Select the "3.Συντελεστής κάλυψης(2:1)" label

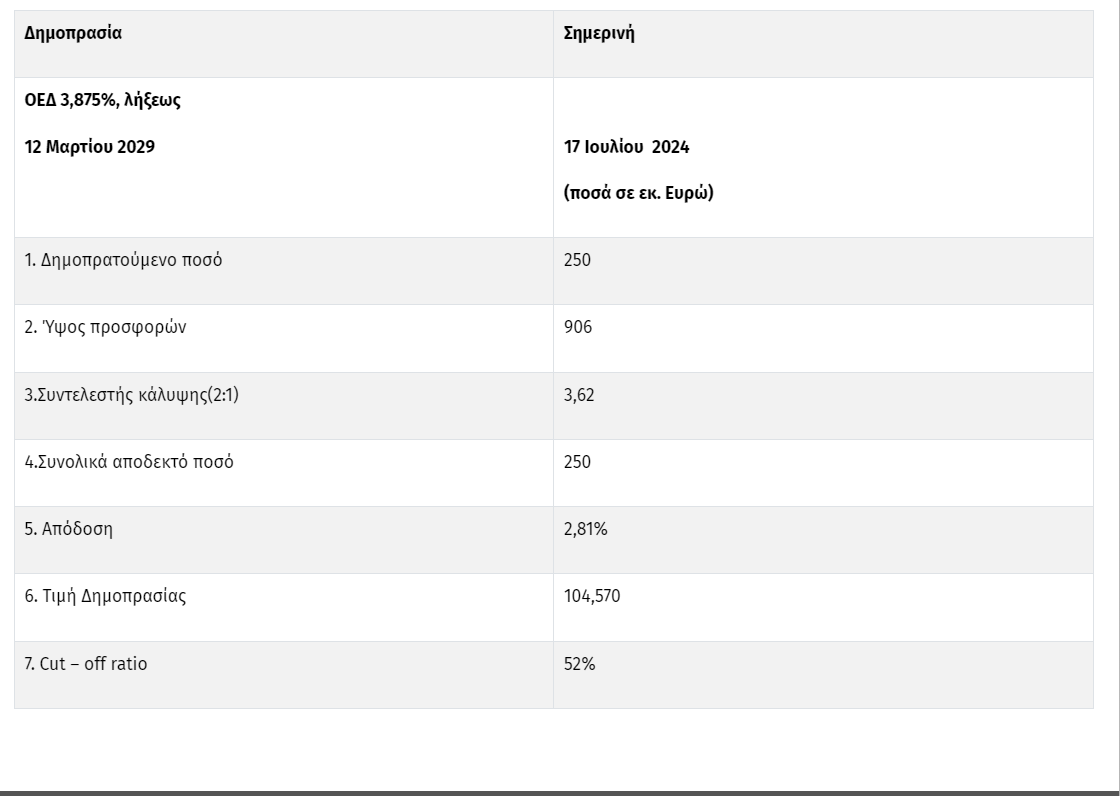pos(132,395)
